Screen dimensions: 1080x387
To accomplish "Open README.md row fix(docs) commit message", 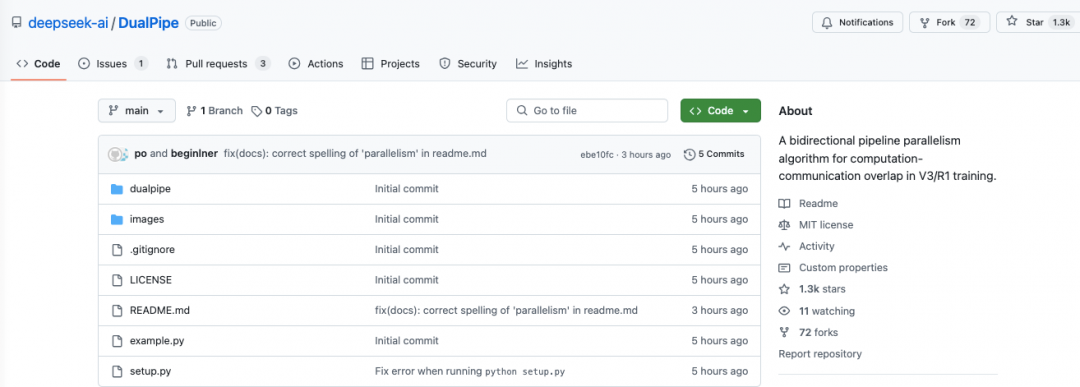I will point(506,310).
